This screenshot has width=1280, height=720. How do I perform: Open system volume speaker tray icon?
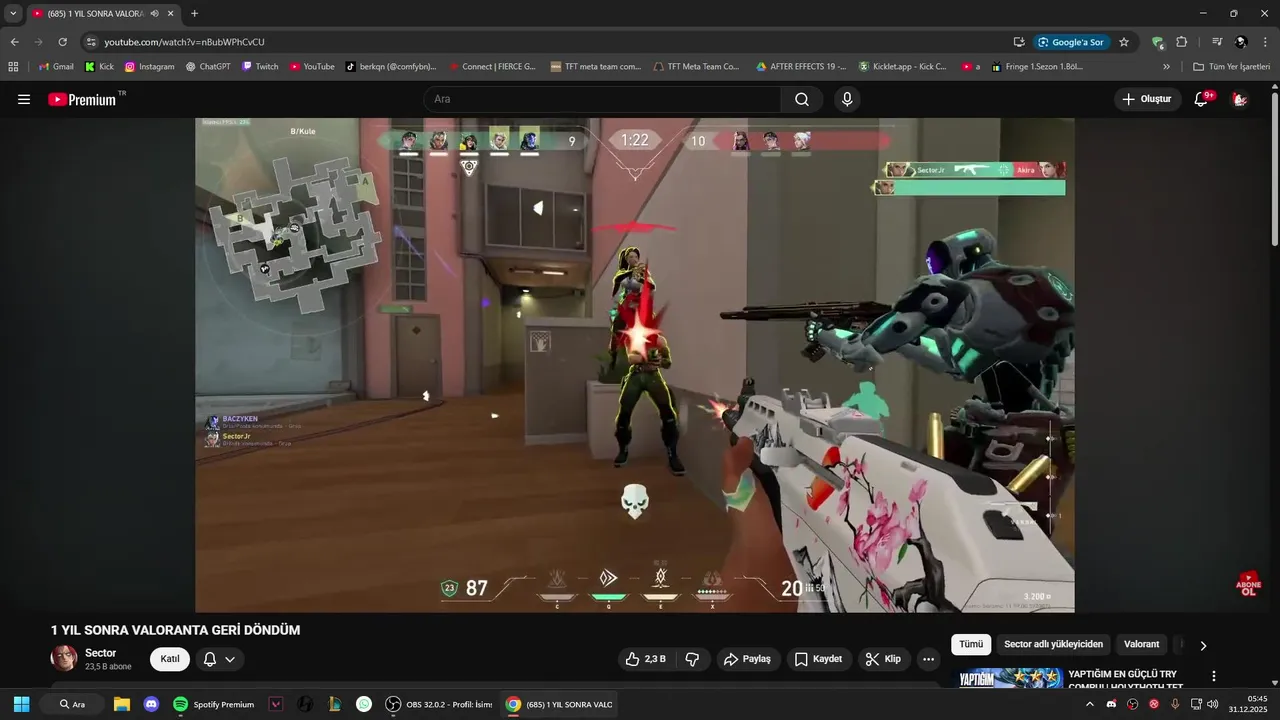[x=1213, y=704]
